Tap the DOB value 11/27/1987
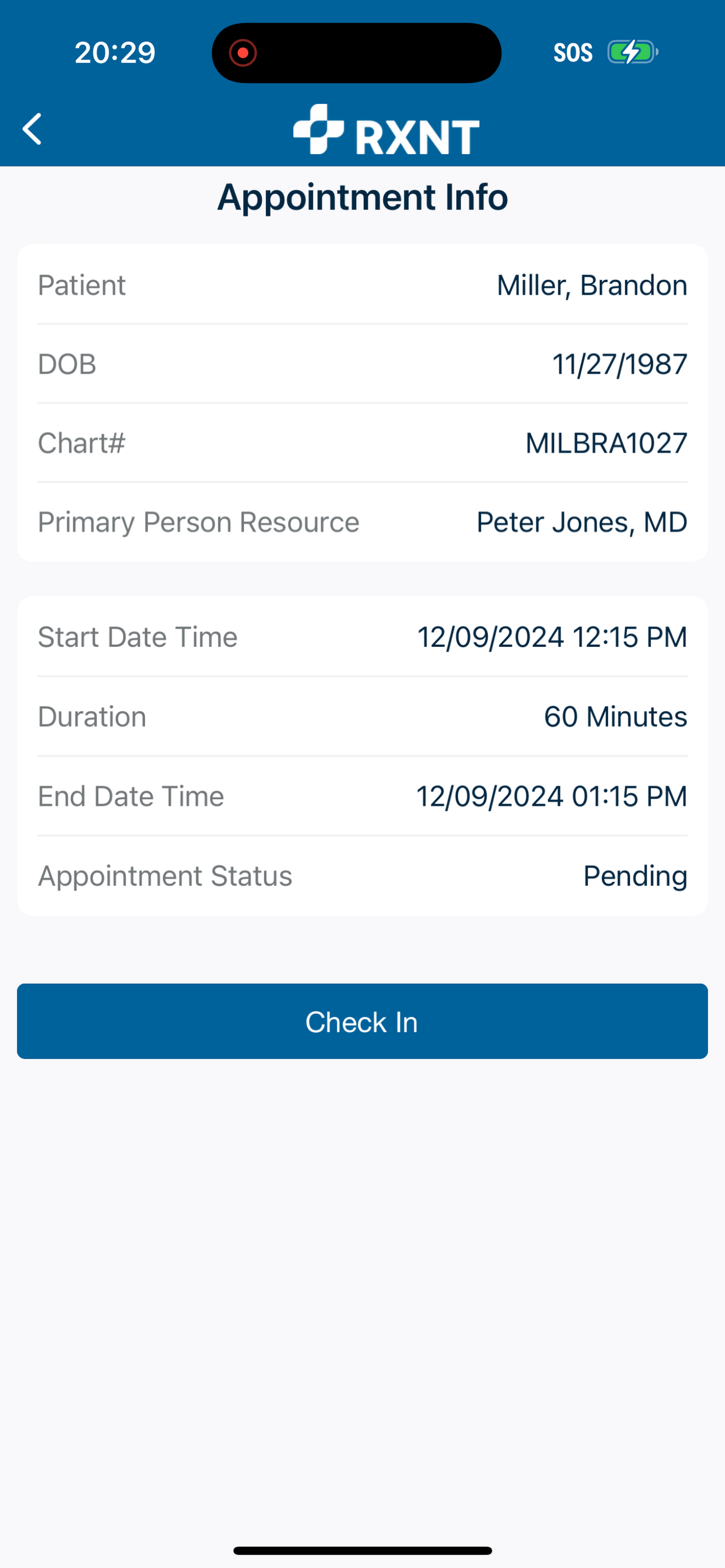The height and width of the screenshot is (1568, 725). [x=619, y=364]
